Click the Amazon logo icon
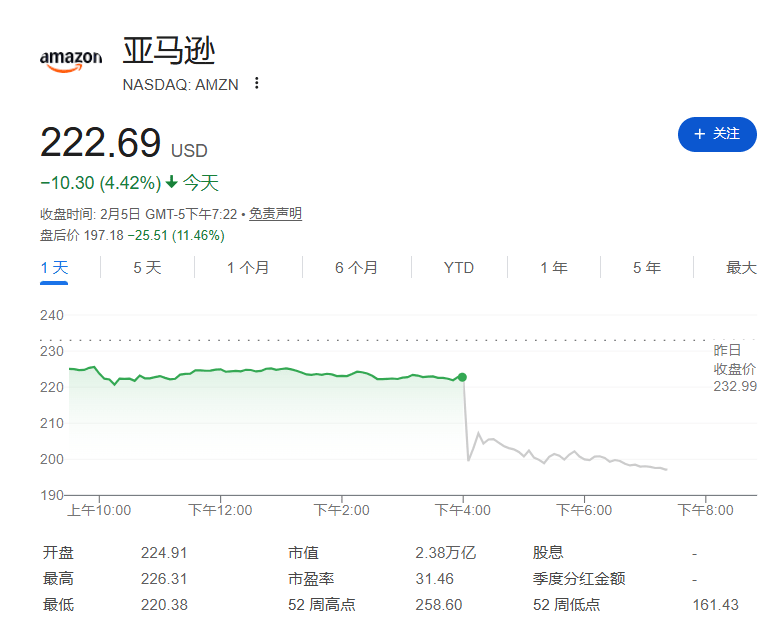 [71, 60]
